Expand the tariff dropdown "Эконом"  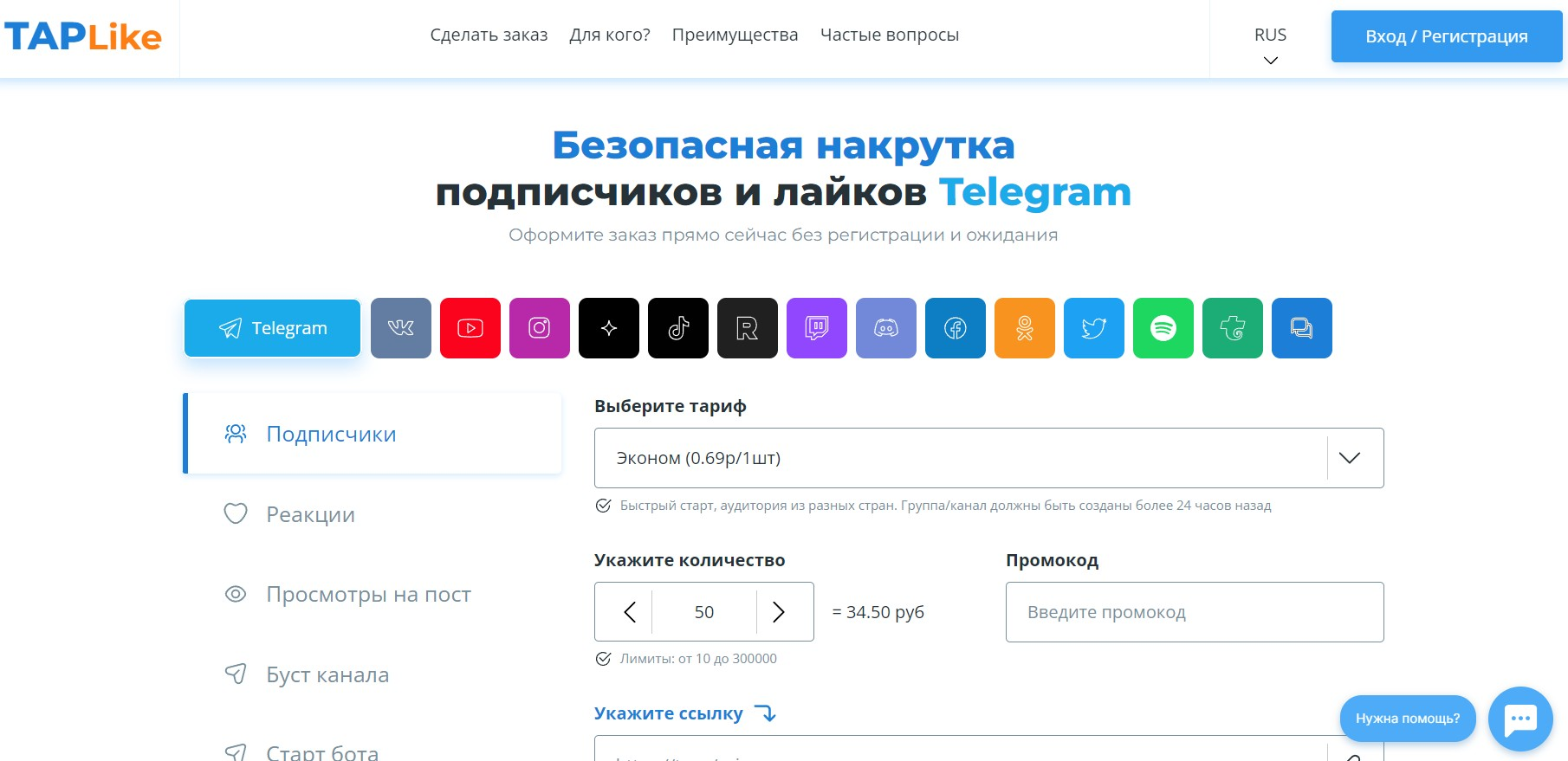[x=988, y=458]
